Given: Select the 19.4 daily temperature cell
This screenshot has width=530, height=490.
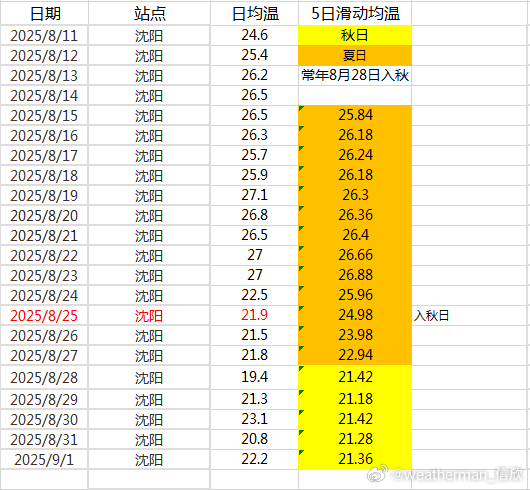Looking at the screenshot, I should [x=254, y=377].
